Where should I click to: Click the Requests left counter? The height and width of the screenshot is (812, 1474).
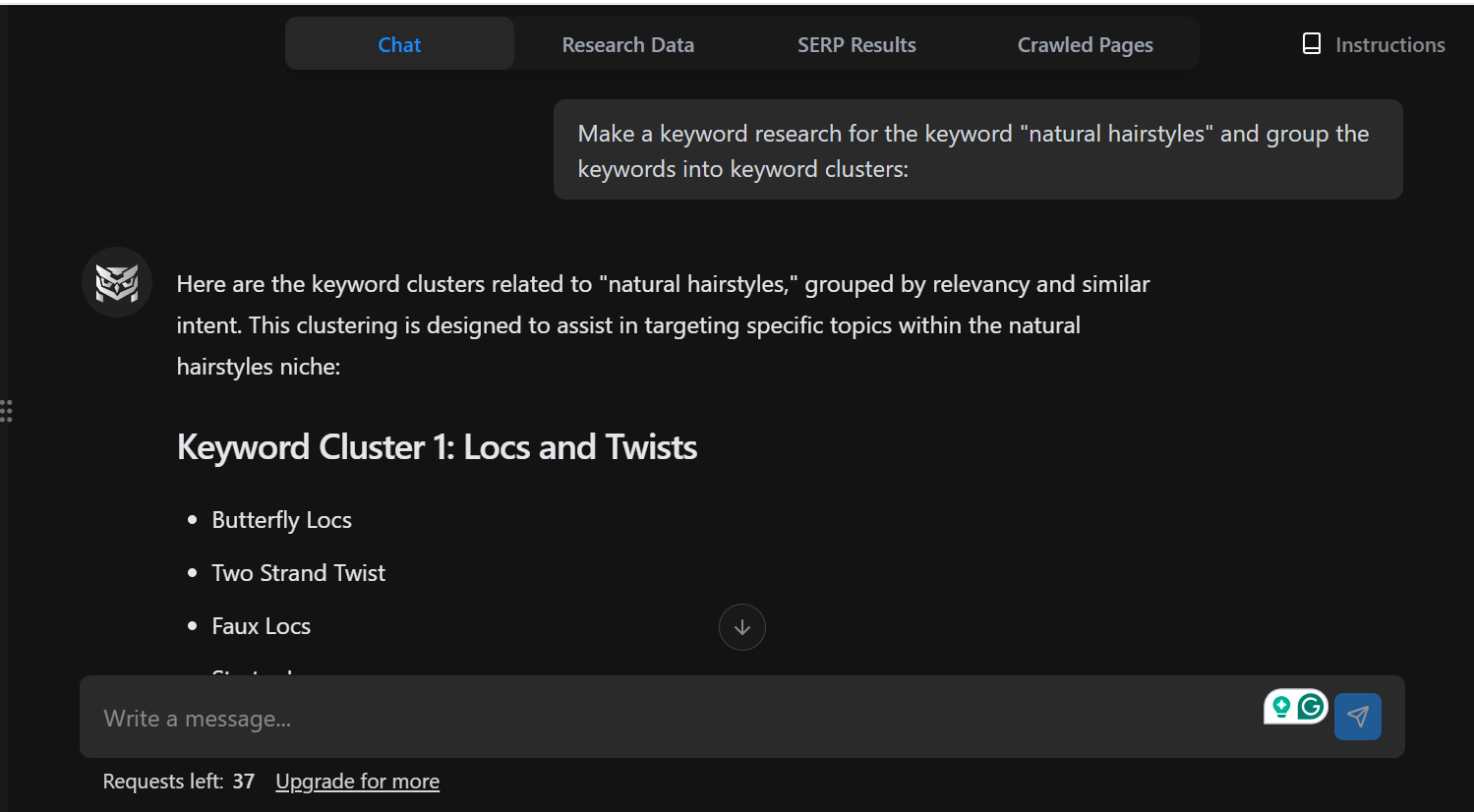178,781
